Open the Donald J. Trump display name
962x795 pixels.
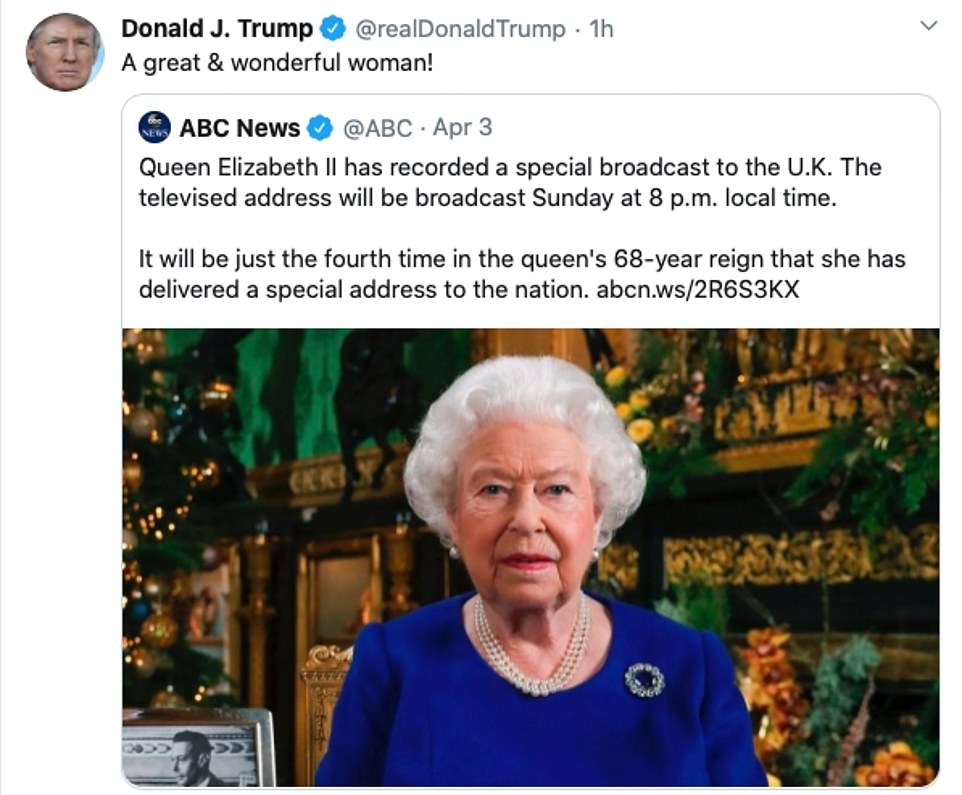(217, 29)
